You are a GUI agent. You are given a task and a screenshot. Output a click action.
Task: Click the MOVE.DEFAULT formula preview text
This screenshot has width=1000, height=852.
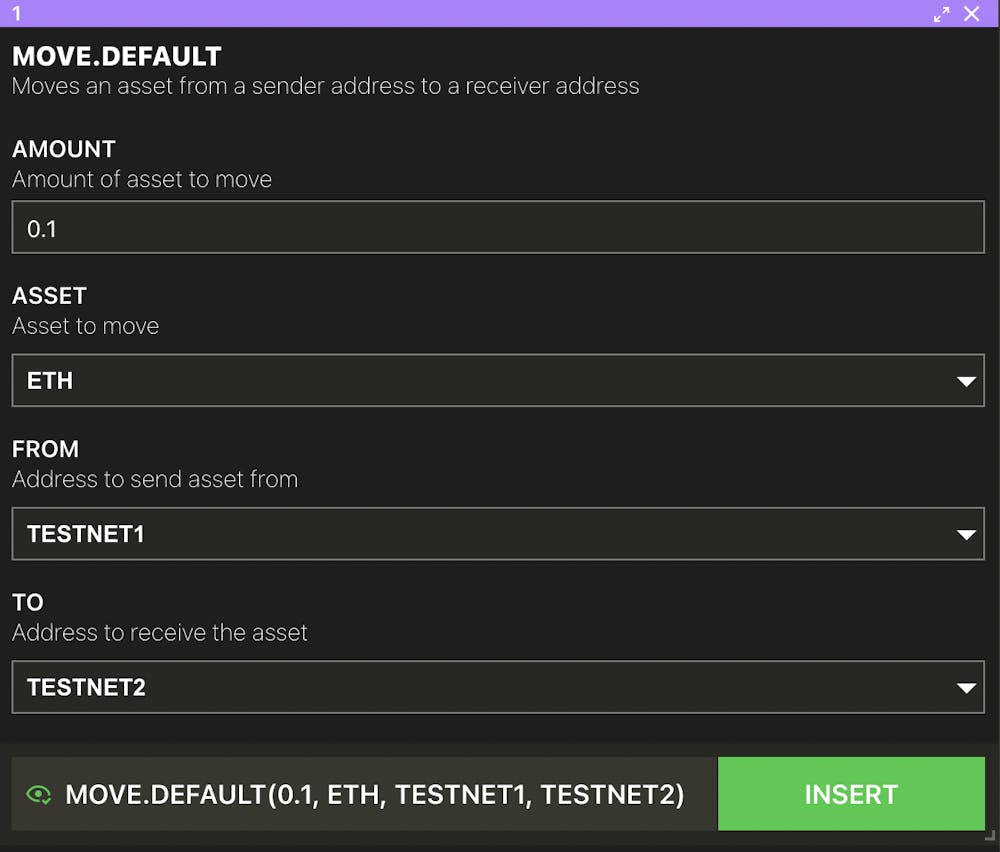375,795
